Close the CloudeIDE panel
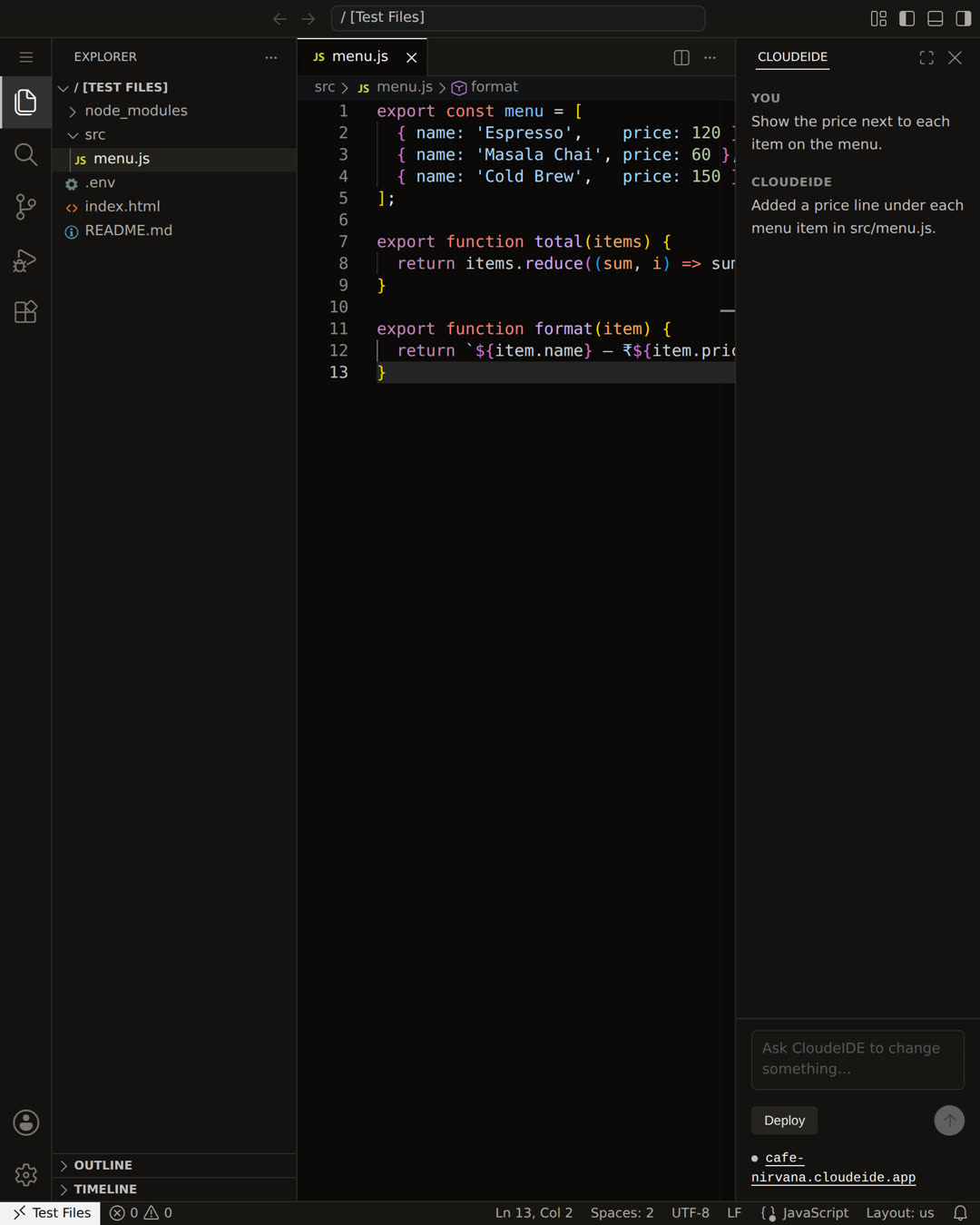 pyautogui.click(x=955, y=57)
